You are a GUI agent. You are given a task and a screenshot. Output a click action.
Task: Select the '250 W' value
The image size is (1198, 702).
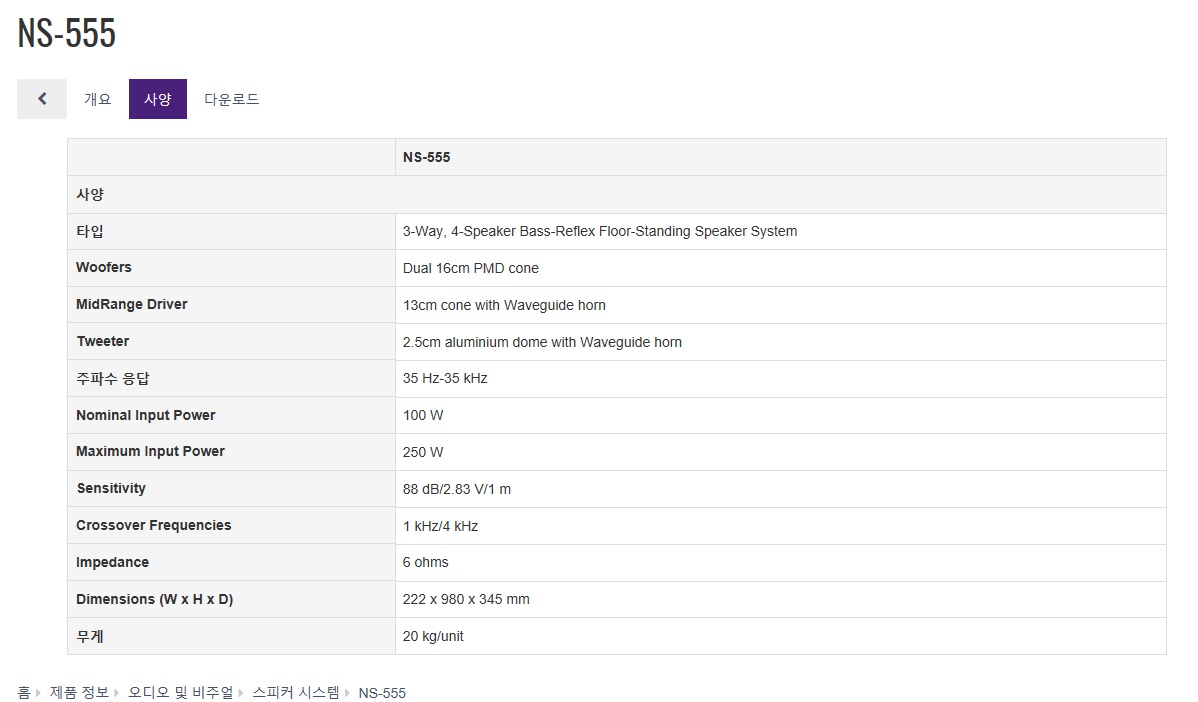tap(423, 452)
